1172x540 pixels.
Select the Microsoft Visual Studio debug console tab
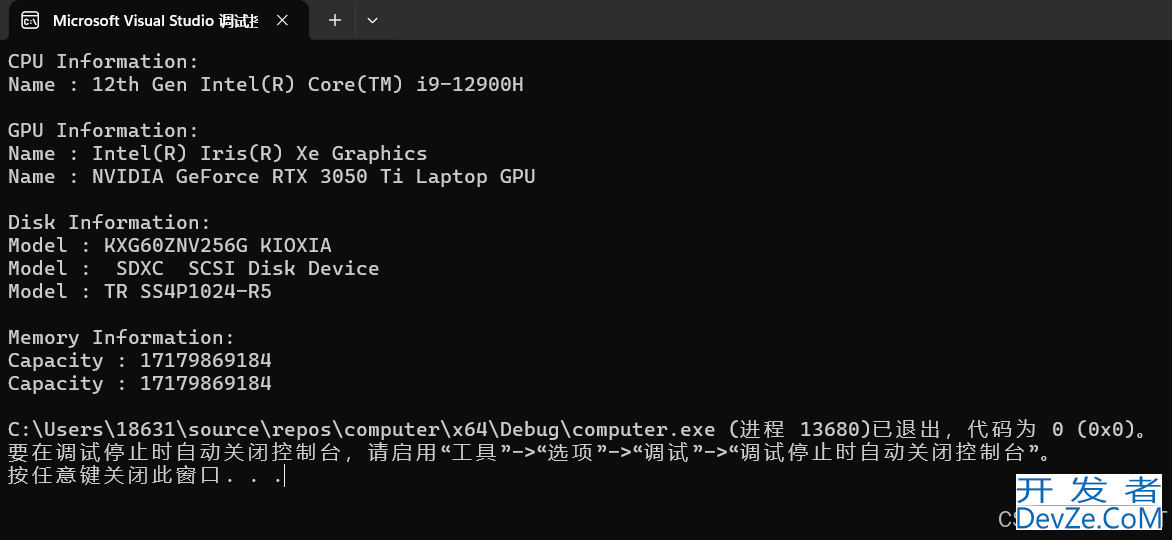point(155,20)
